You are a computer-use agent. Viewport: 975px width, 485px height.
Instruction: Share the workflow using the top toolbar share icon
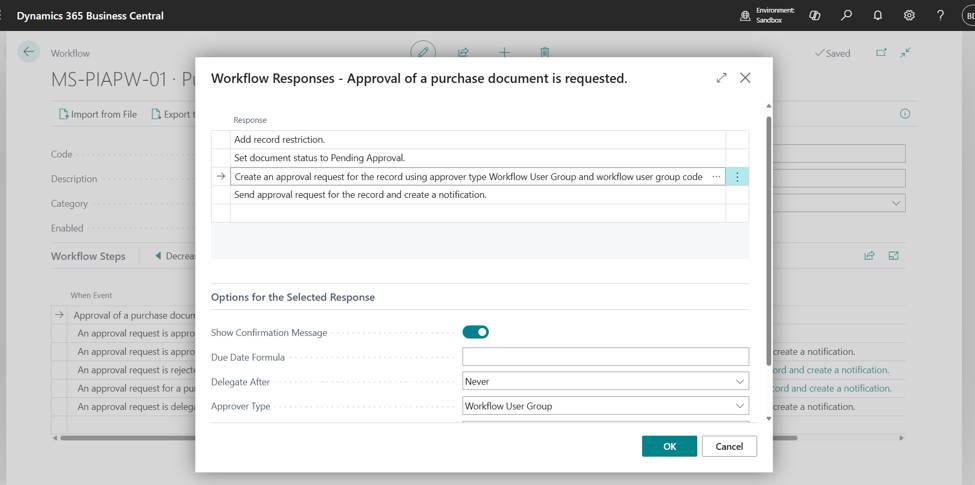[463, 53]
